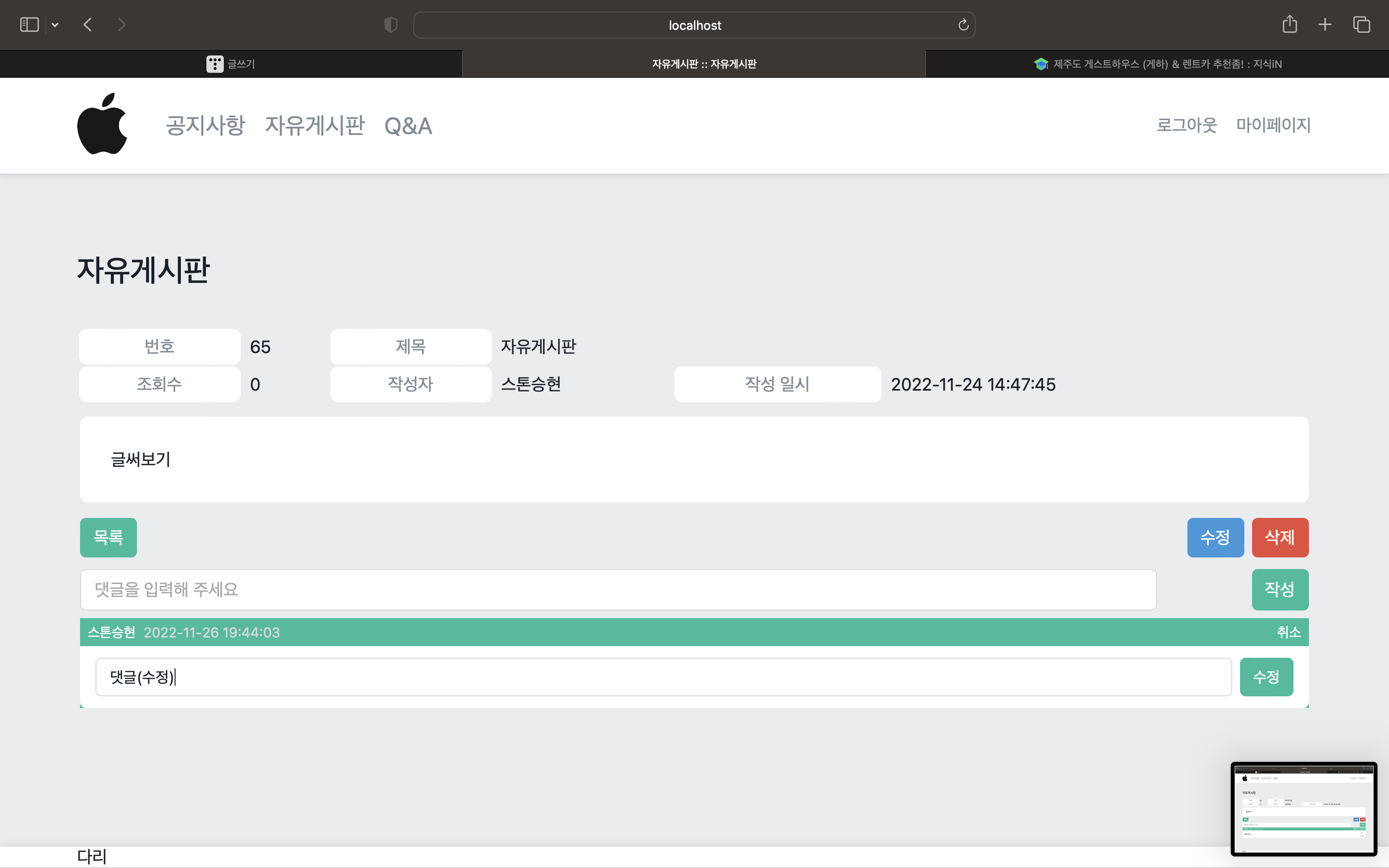The image size is (1389, 868).
Task: Open 마이페이지 link
Action: [1273, 124]
